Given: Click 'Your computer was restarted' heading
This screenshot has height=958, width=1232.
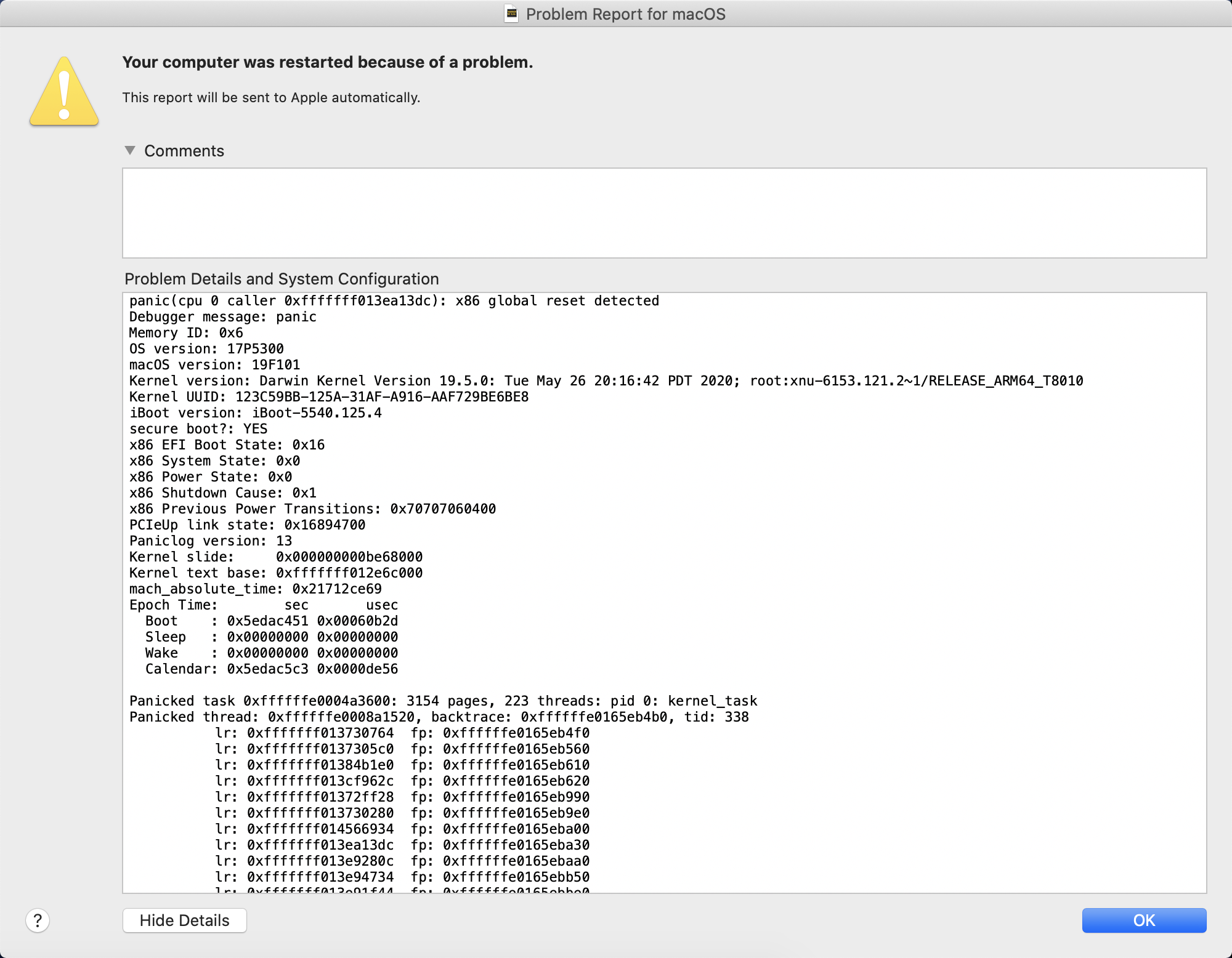Looking at the screenshot, I should [328, 62].
